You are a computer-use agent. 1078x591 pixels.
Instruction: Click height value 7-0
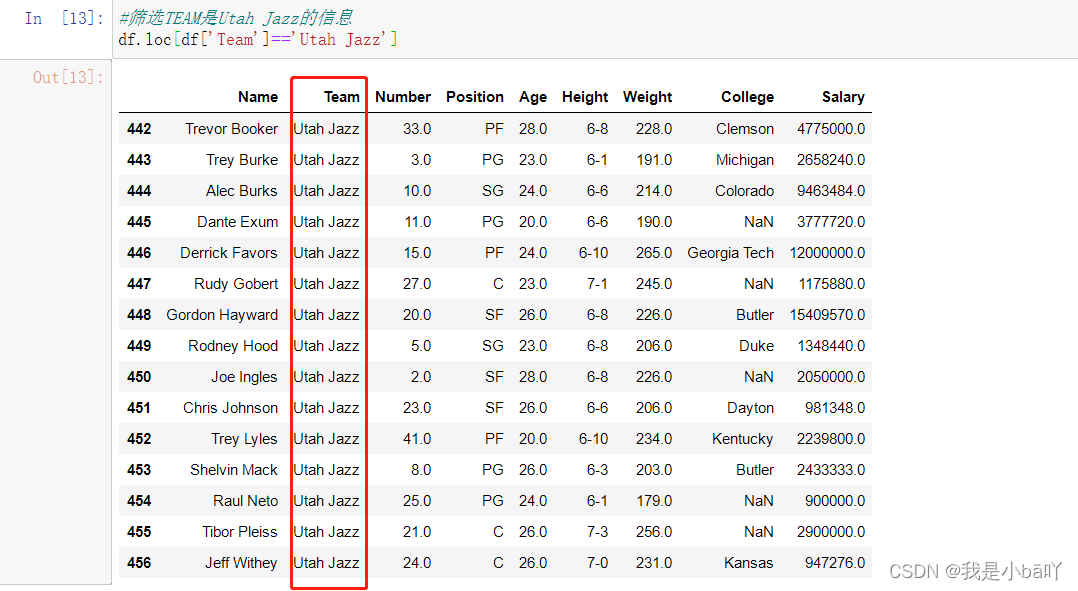tap(597, 562)
